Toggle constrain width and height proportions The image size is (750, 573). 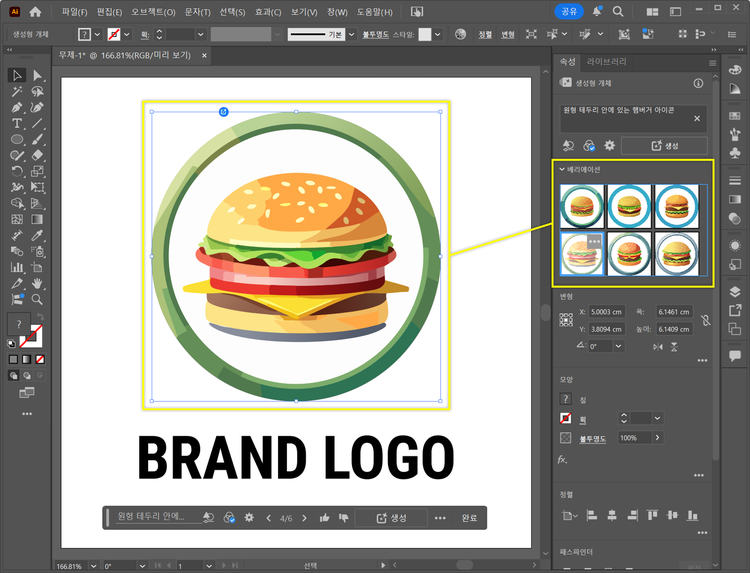(706, 320)
